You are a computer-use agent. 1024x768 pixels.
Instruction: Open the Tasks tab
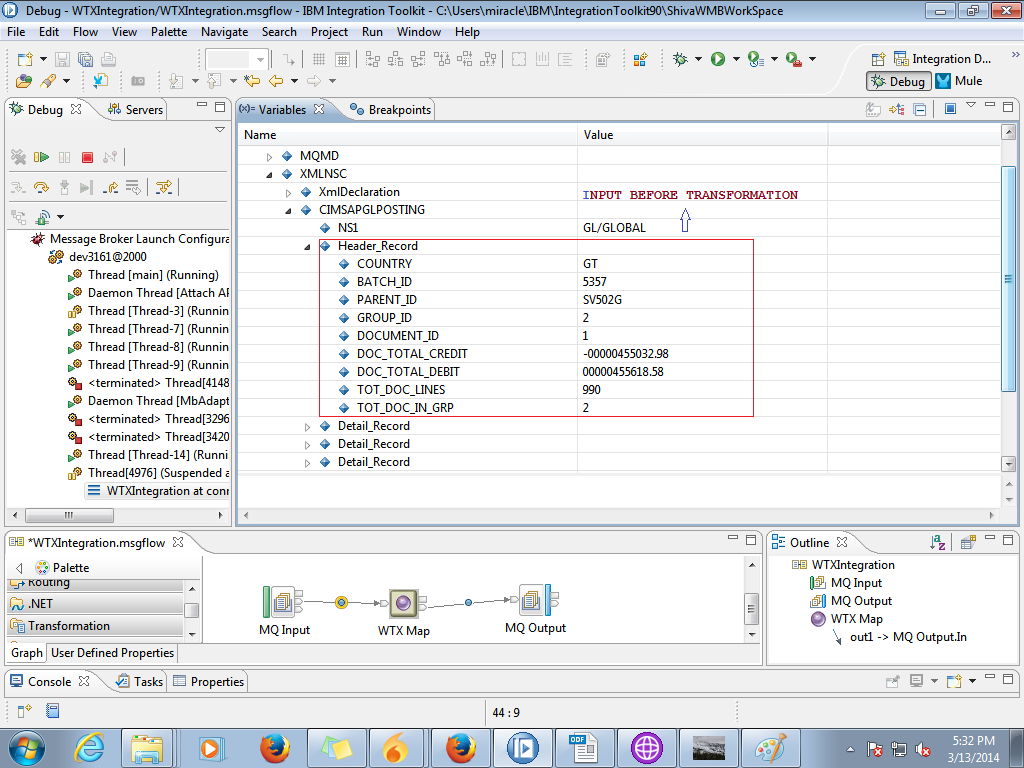pos(140,682)
